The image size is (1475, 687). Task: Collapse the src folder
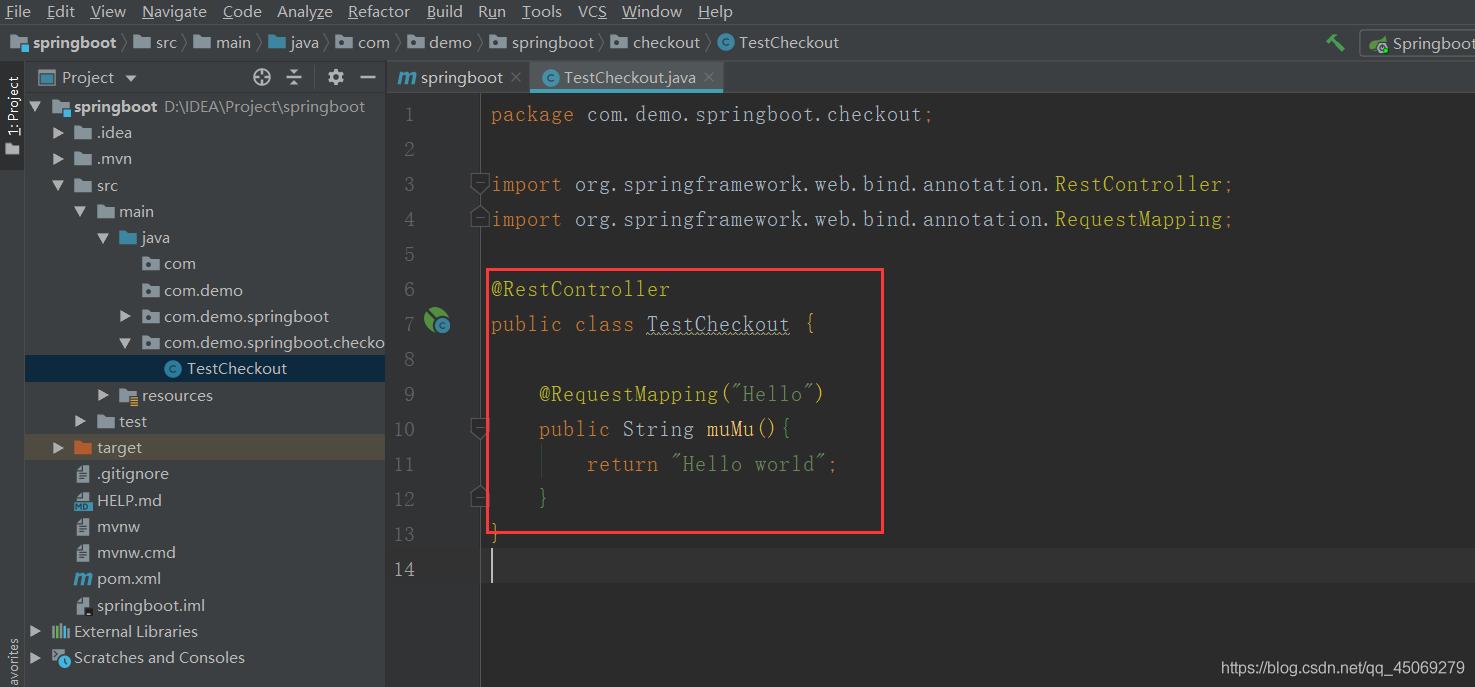tap(59, 185)
